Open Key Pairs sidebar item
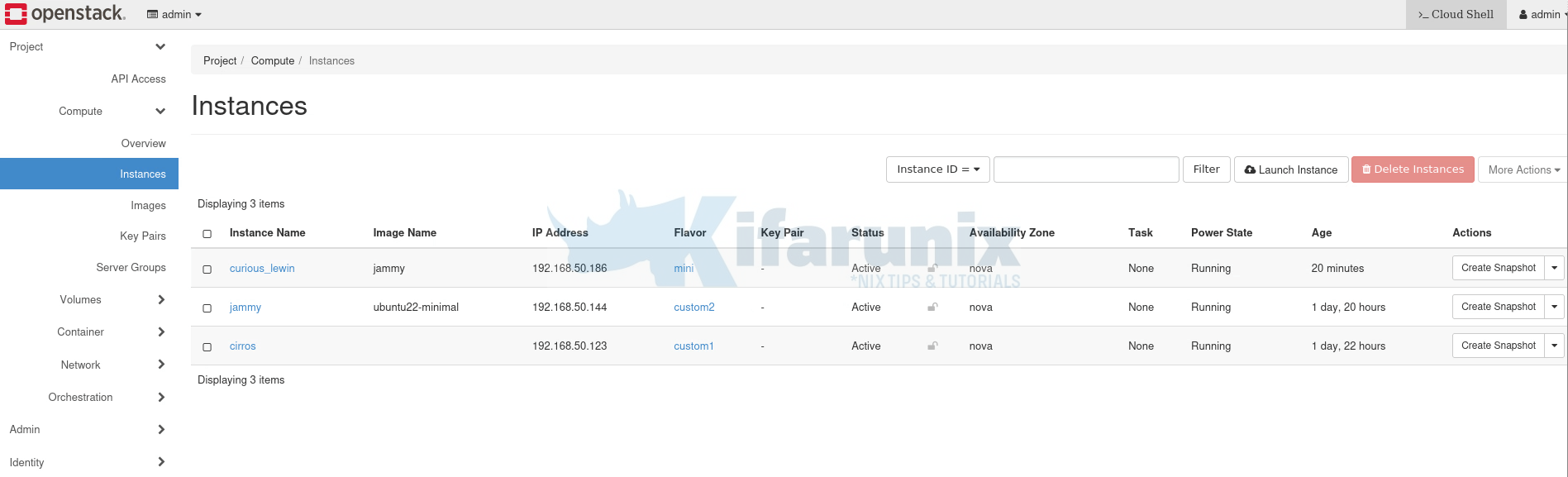This screenshot has height=477, width=1568. tap(142, 236)
